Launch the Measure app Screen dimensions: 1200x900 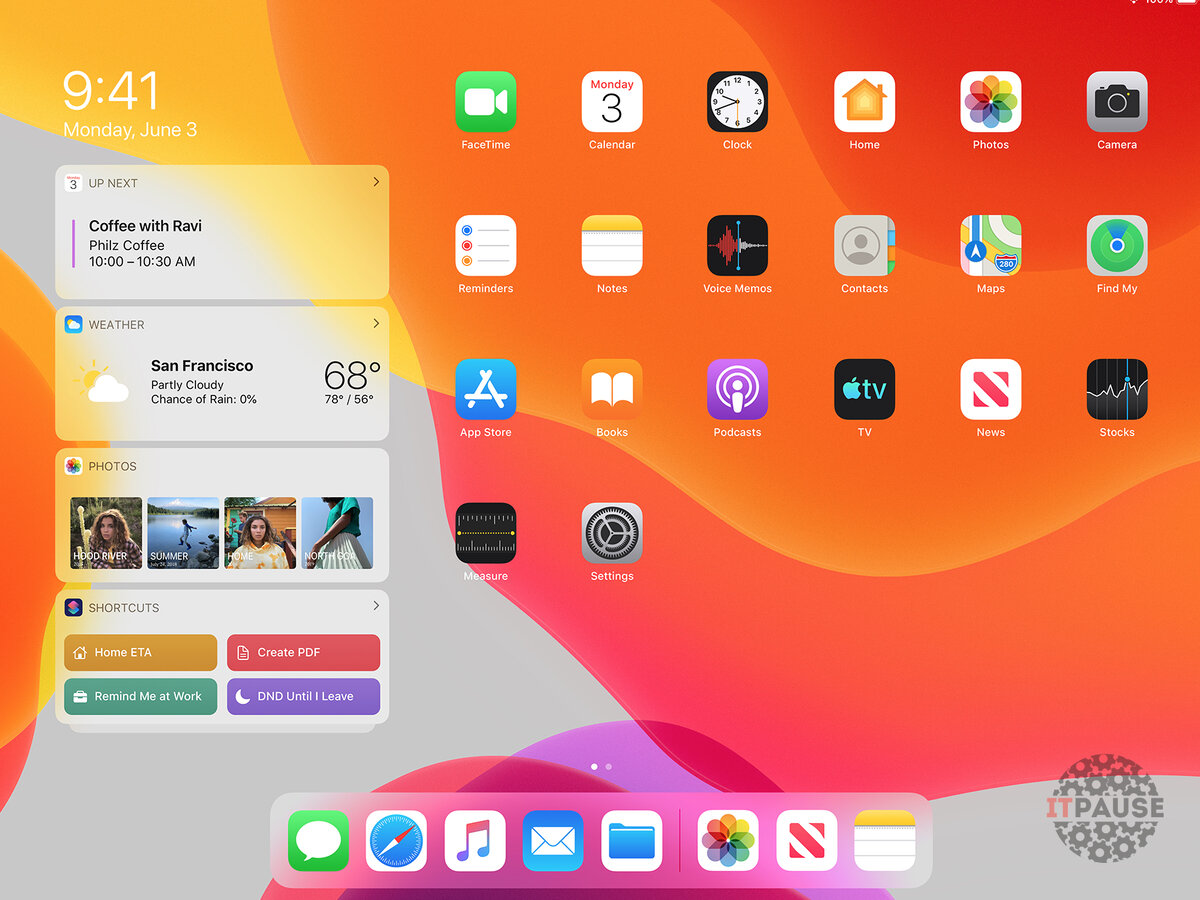pos(485,534)
